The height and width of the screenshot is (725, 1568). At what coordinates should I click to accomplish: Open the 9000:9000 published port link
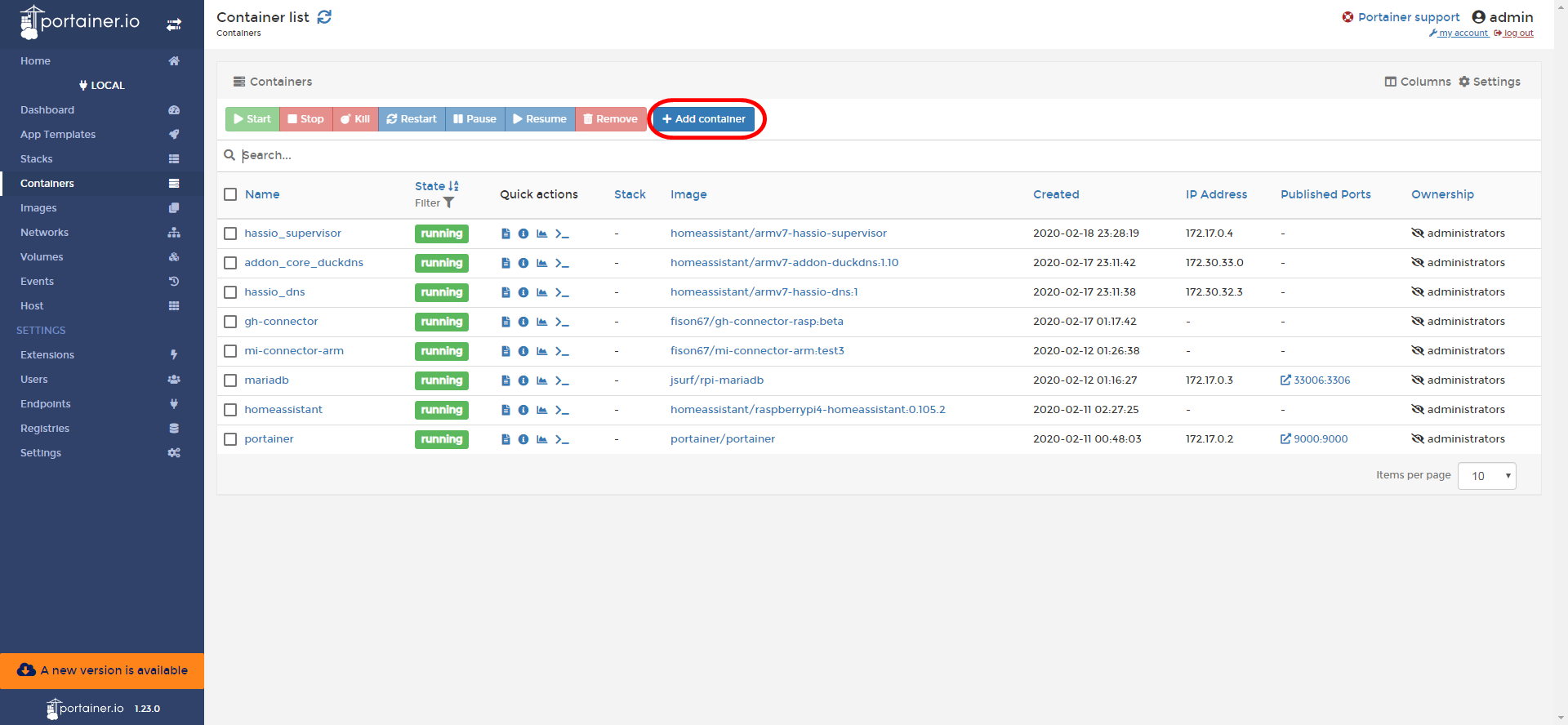click(1314, 439)
